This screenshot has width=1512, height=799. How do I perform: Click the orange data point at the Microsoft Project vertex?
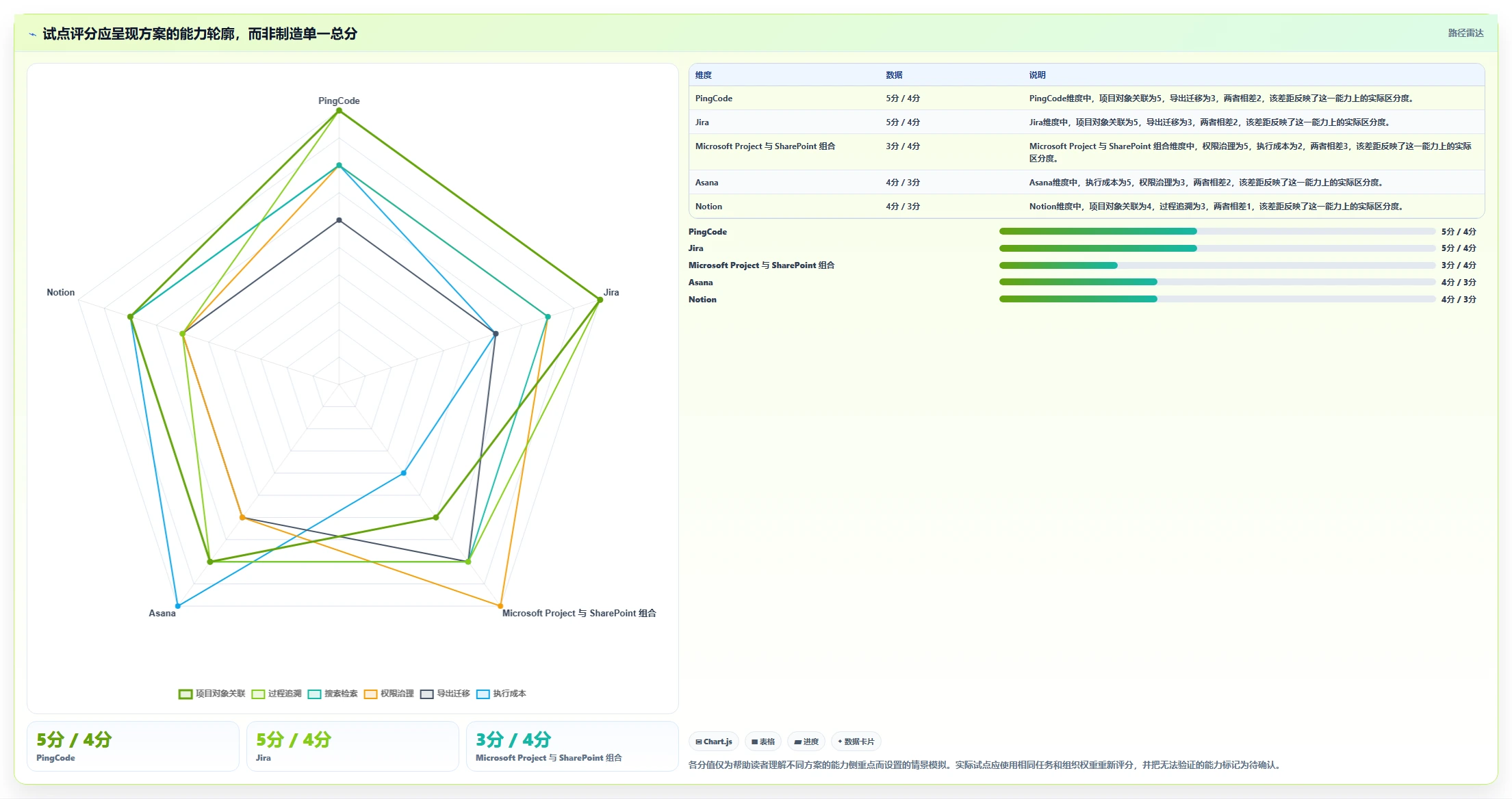pyautogui.click(x=500, y=606)
